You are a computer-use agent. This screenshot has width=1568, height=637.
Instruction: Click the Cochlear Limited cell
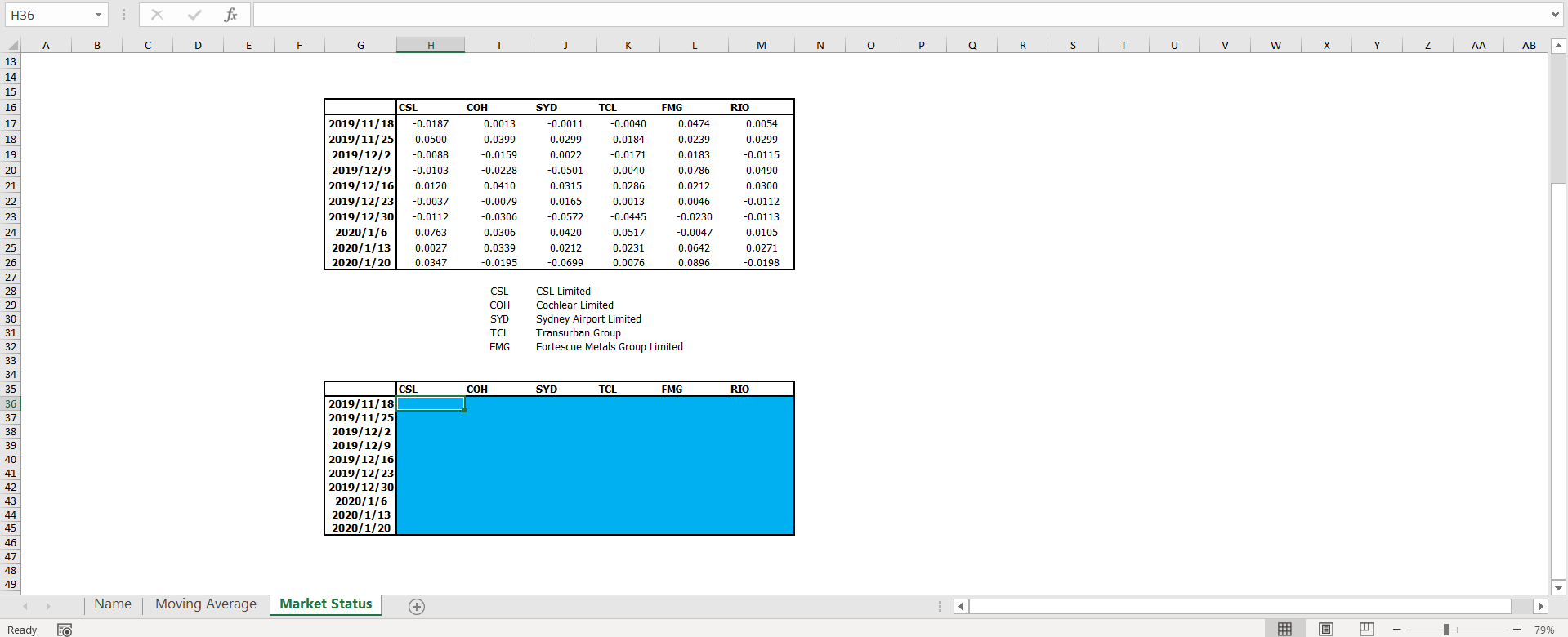(x=574, y=305)
